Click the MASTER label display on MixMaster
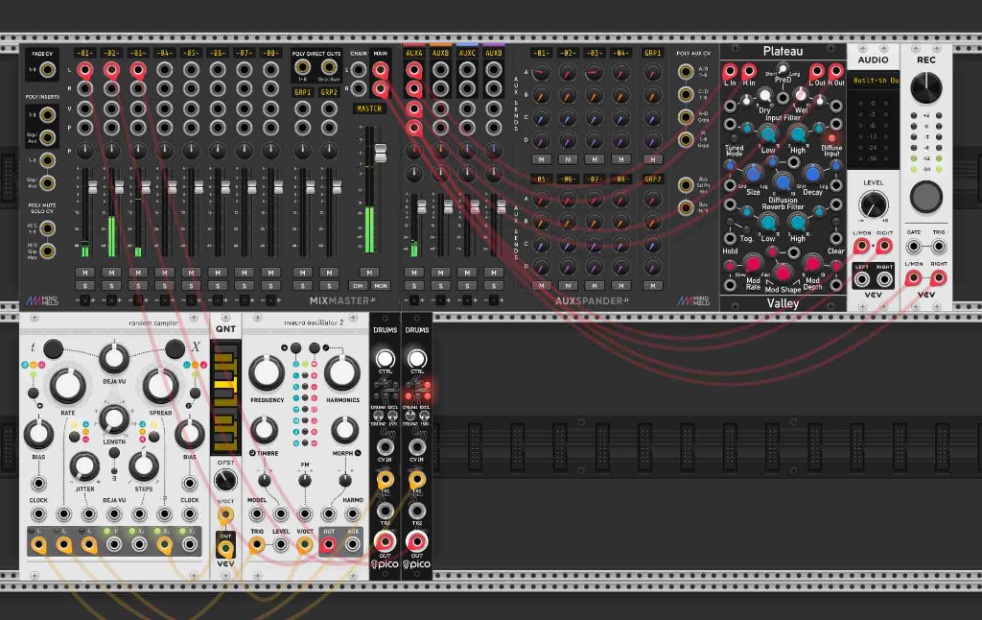 tap(368, 108)
